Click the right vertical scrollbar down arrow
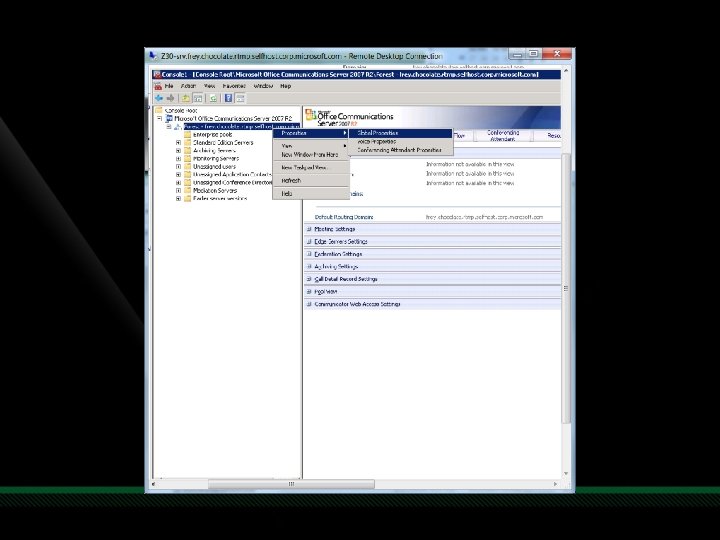This screenshot has width=720, height=540. (x=566, y=473)
